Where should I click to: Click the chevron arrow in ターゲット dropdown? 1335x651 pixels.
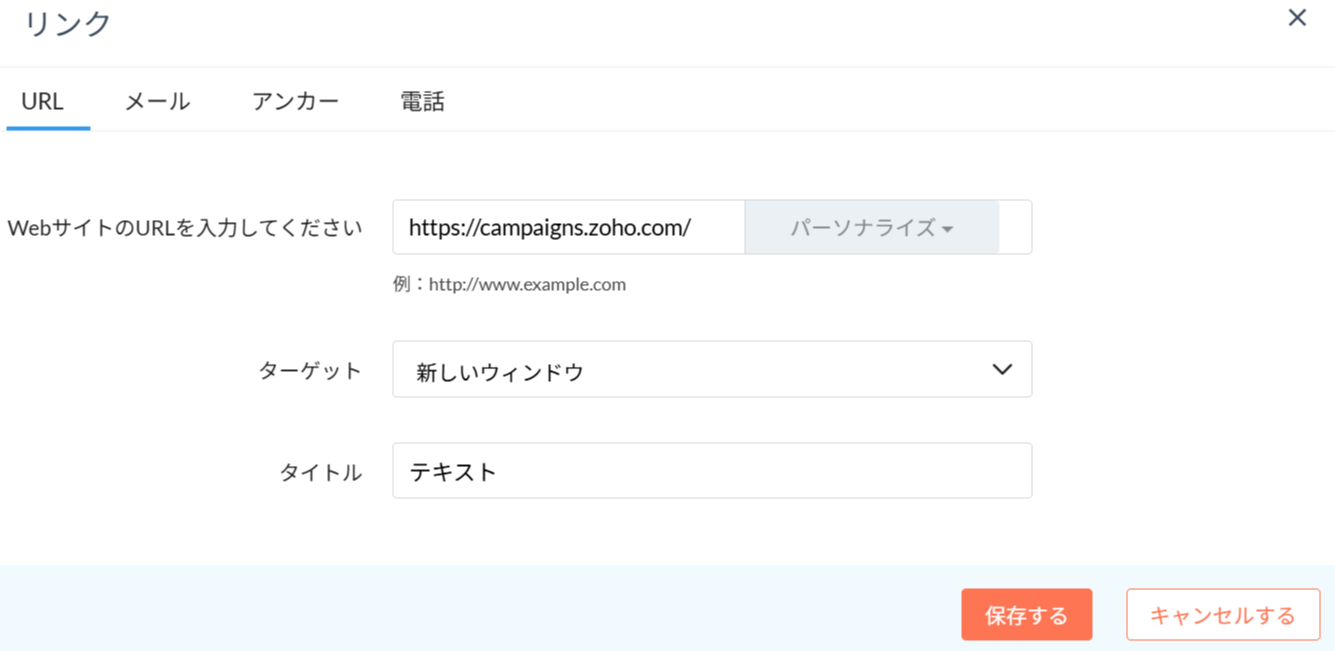(1002, 370)
